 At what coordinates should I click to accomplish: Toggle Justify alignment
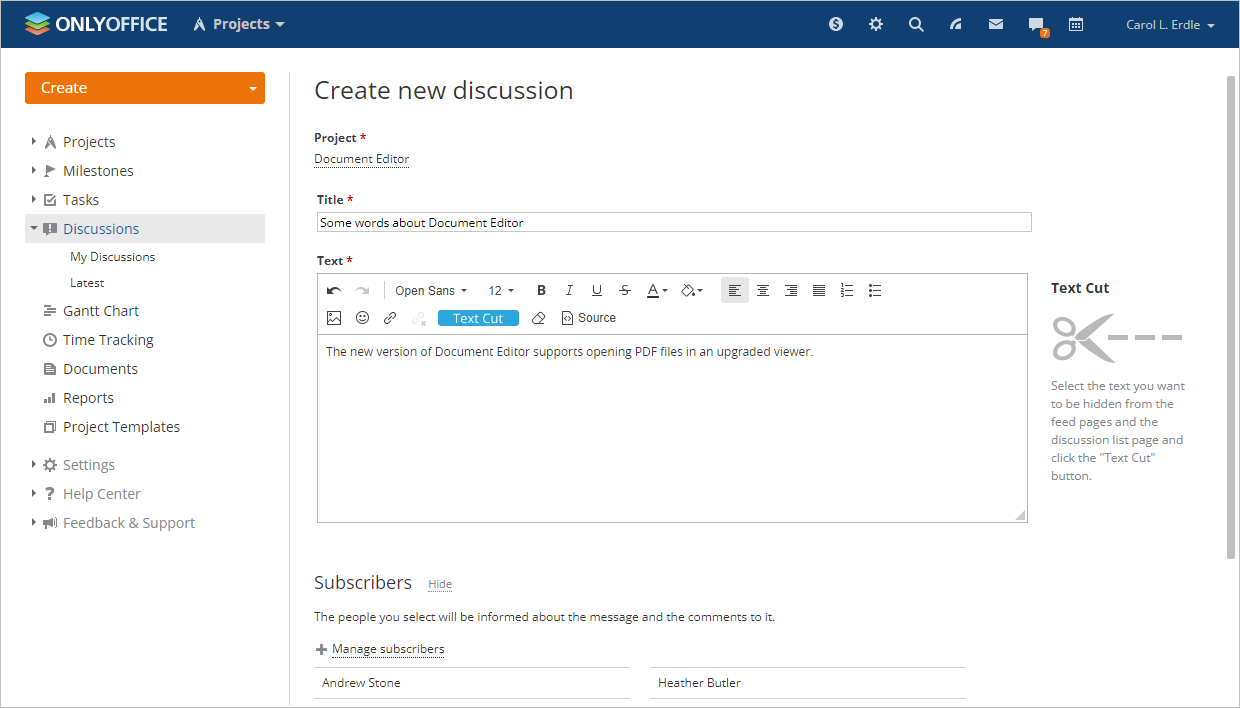point(819,290)
